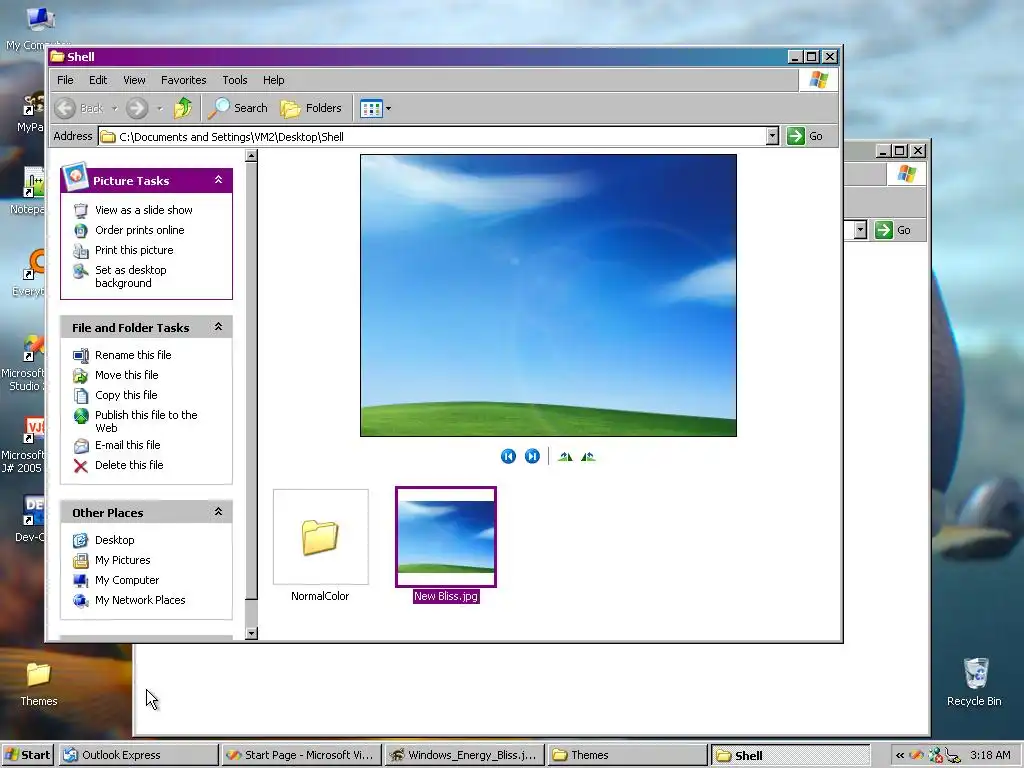This screenshot has width=1024, height=768.
Task: Click Move this file
Action: click(x=127, y=375)
